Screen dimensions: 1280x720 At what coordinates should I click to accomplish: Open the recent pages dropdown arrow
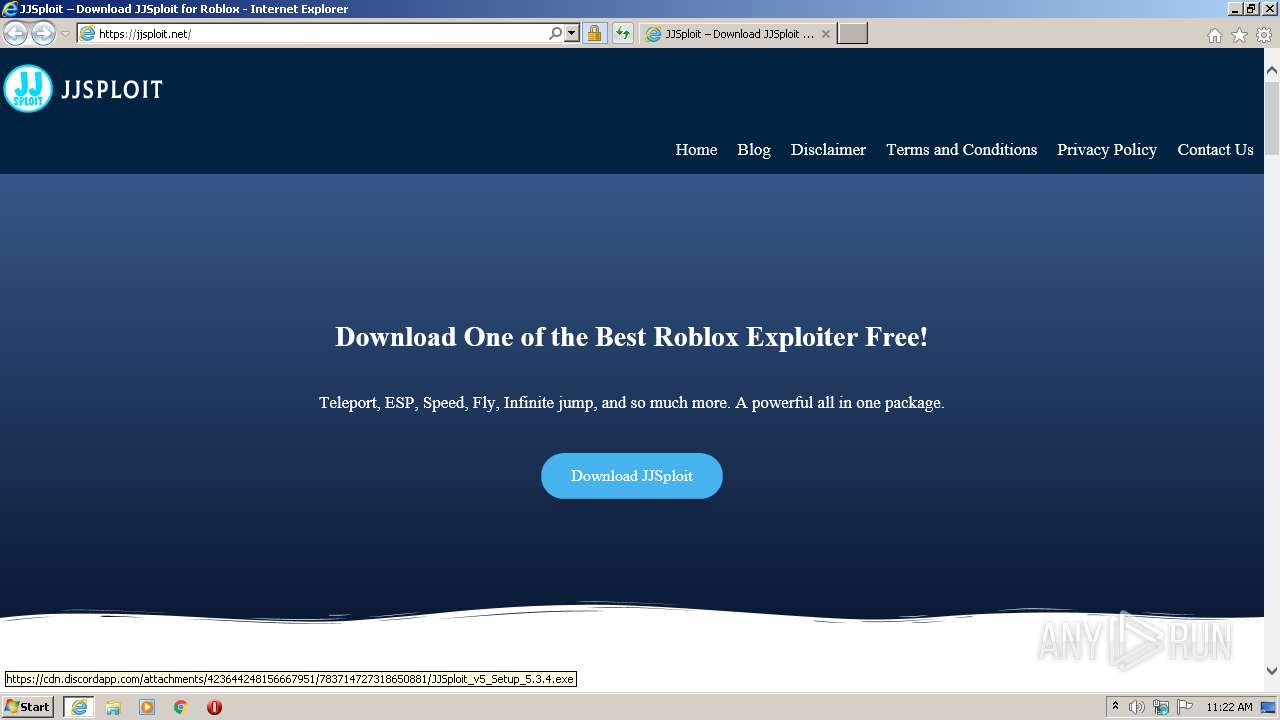pos(65,34)
